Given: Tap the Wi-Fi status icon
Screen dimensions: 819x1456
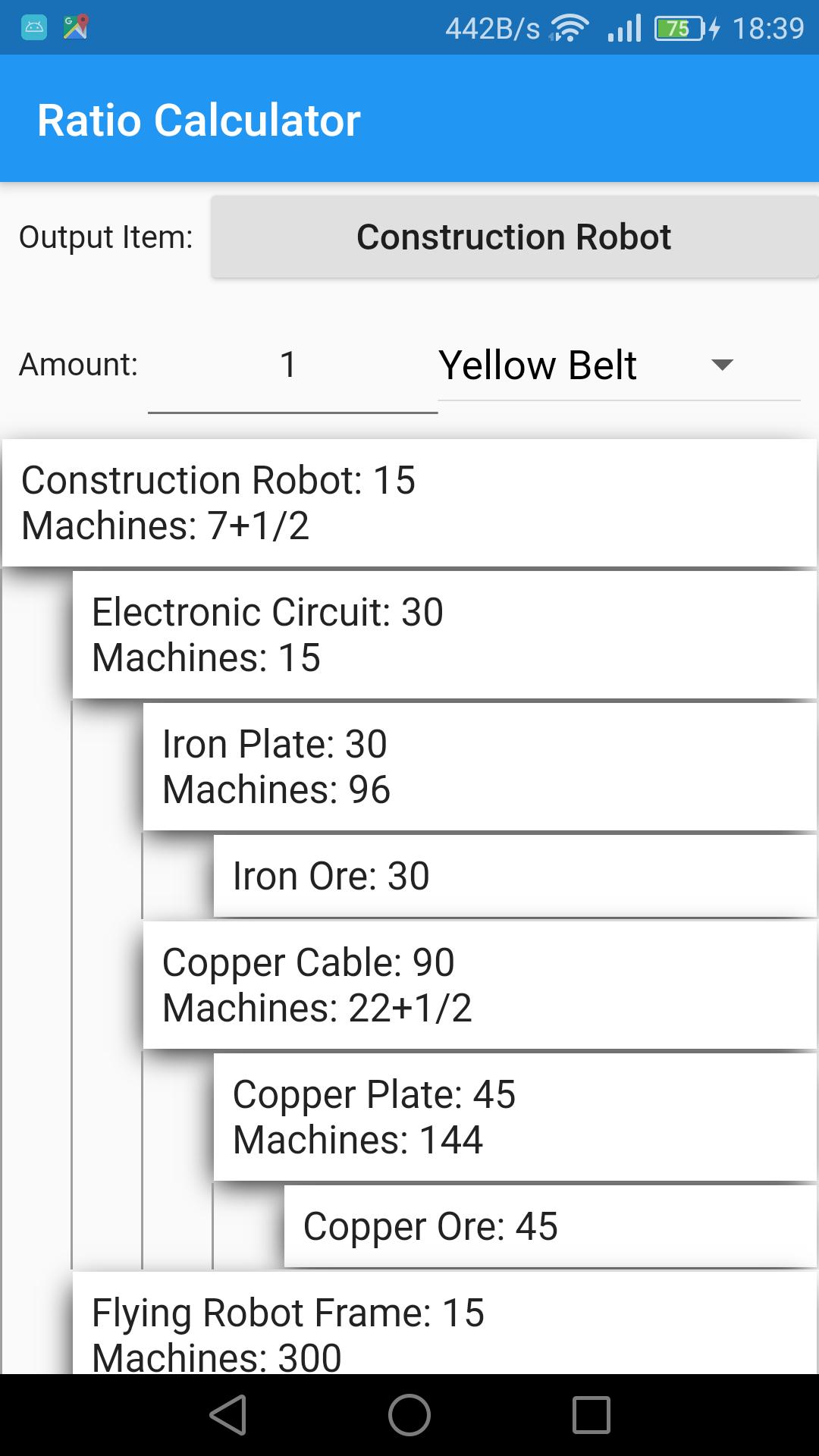Looking at the screenshot, I should [x=569, y=29].
